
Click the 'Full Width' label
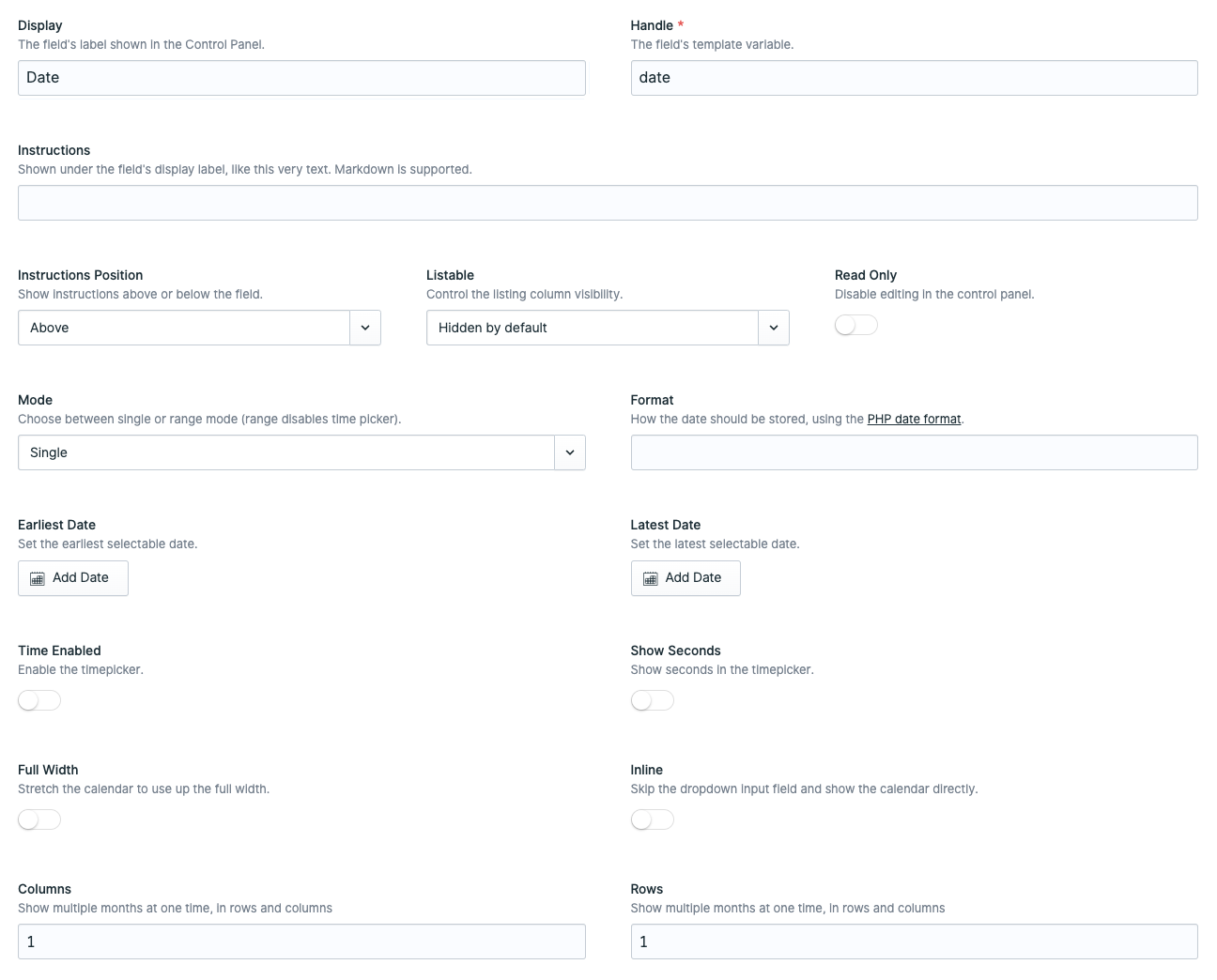(48, 770)
